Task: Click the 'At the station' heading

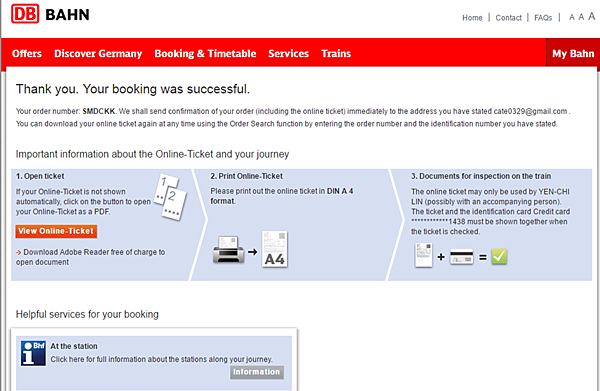Action: (x=74, y=346)
